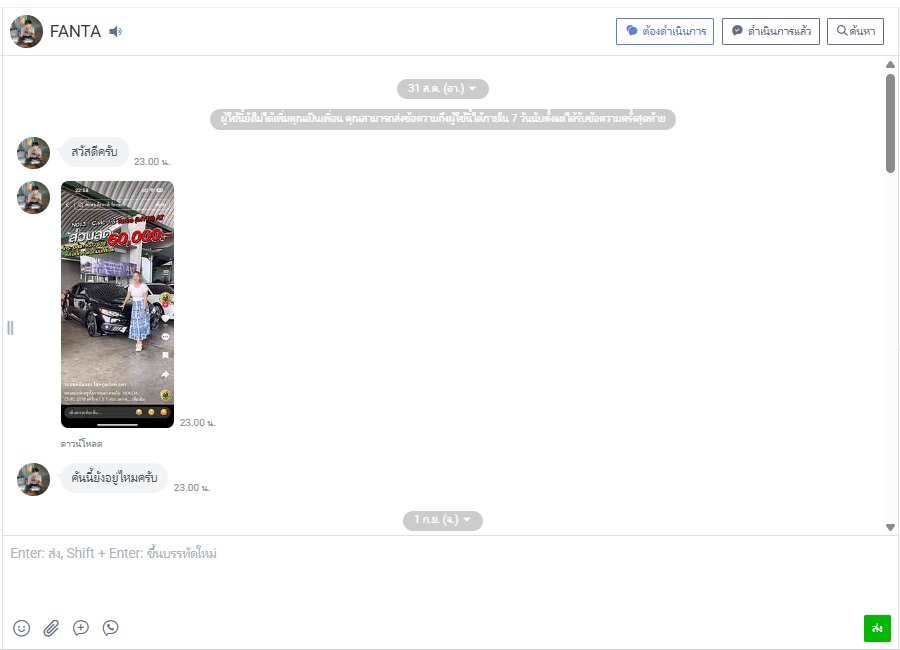
Task: Open the car advertisement image thumbnail
Action: coord(117,304)
